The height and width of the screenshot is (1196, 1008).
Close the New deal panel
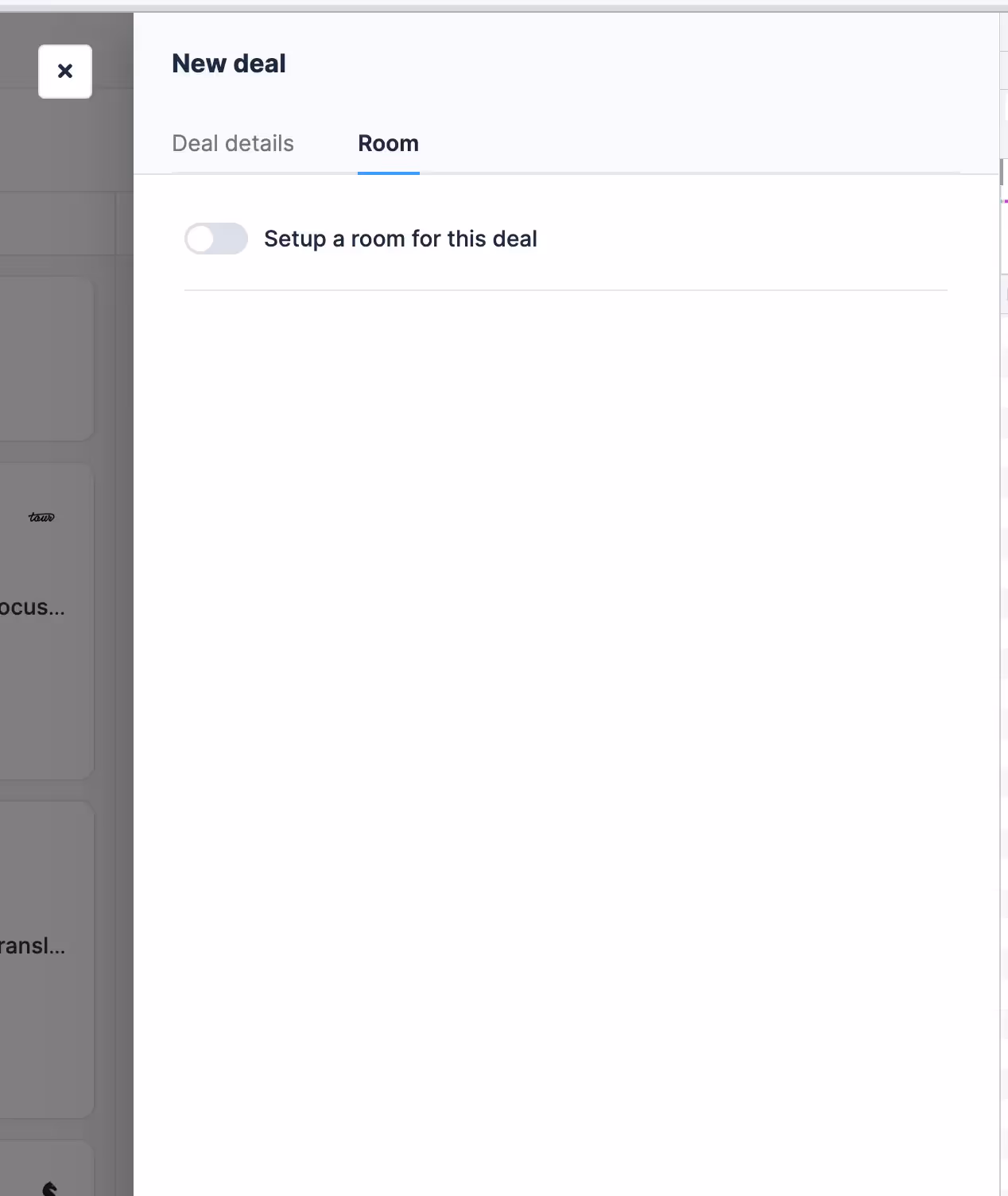tap(65, 72)
